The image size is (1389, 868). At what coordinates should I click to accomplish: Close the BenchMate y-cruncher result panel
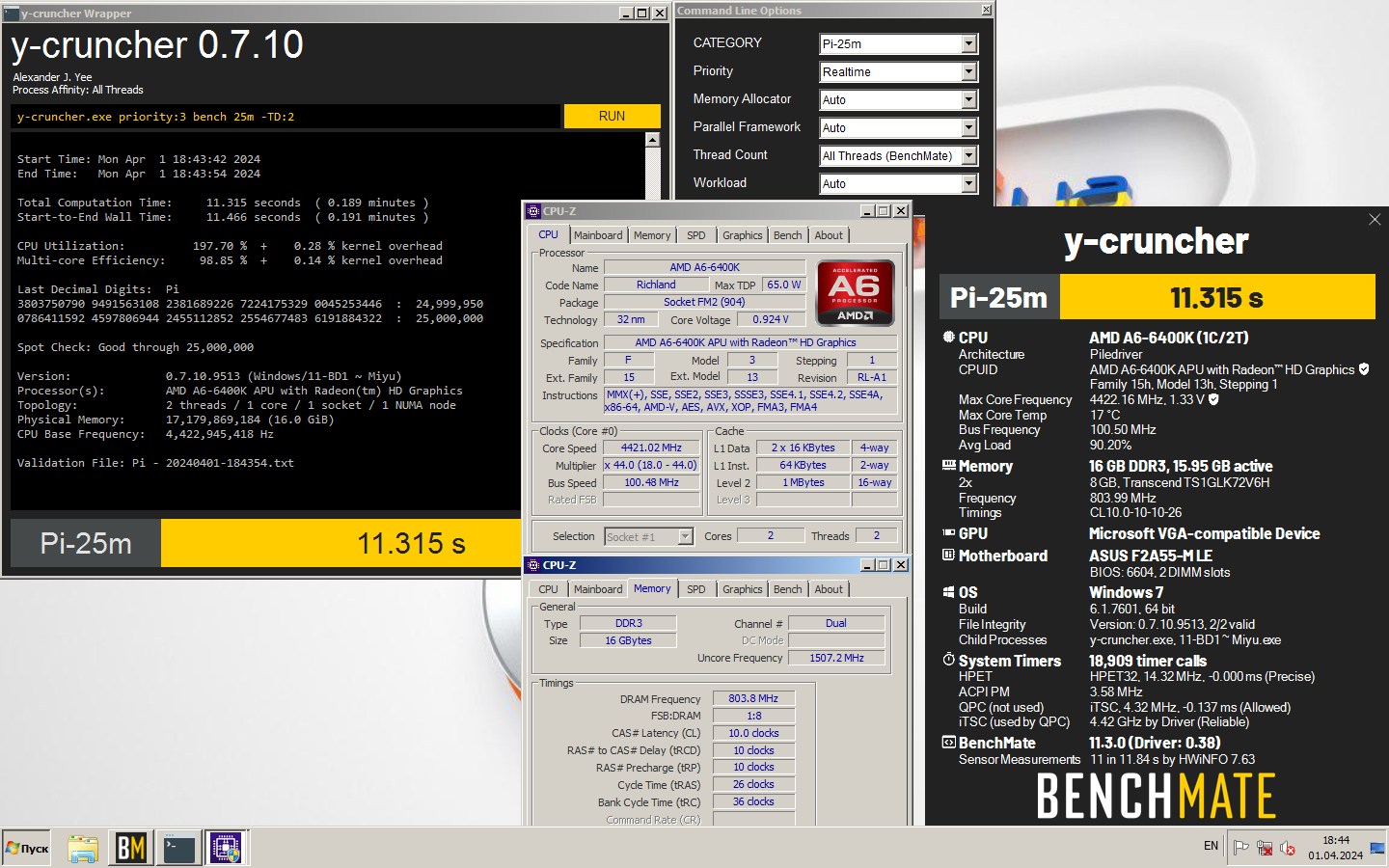tap(1375, 220)
